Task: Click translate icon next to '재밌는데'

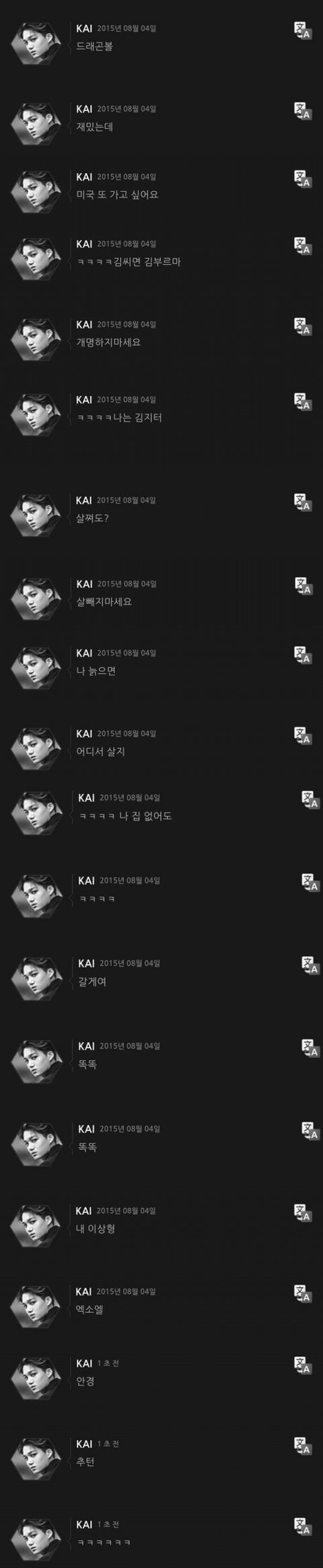Action: click(303, 112)
